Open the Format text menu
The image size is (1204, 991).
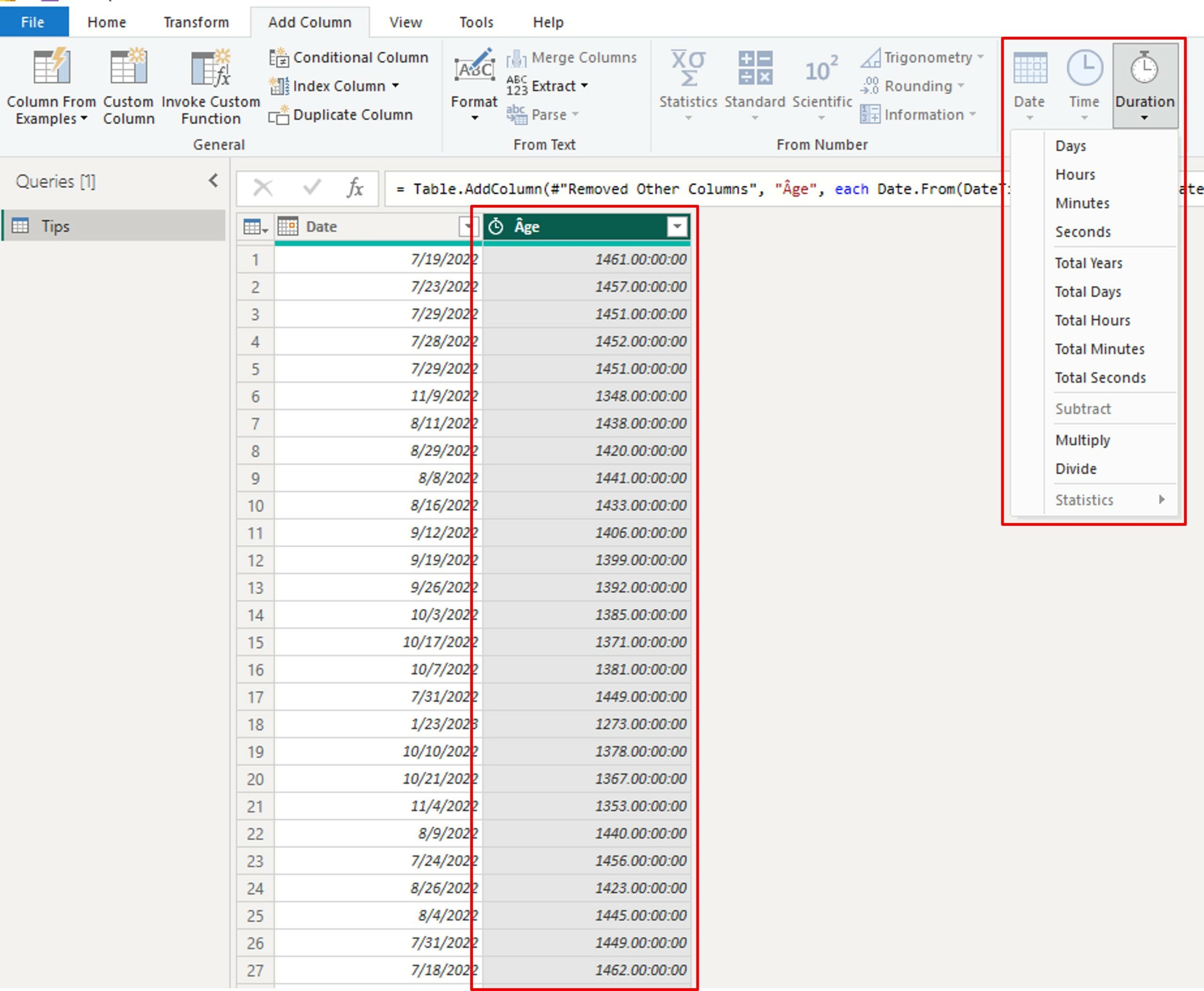474,86
